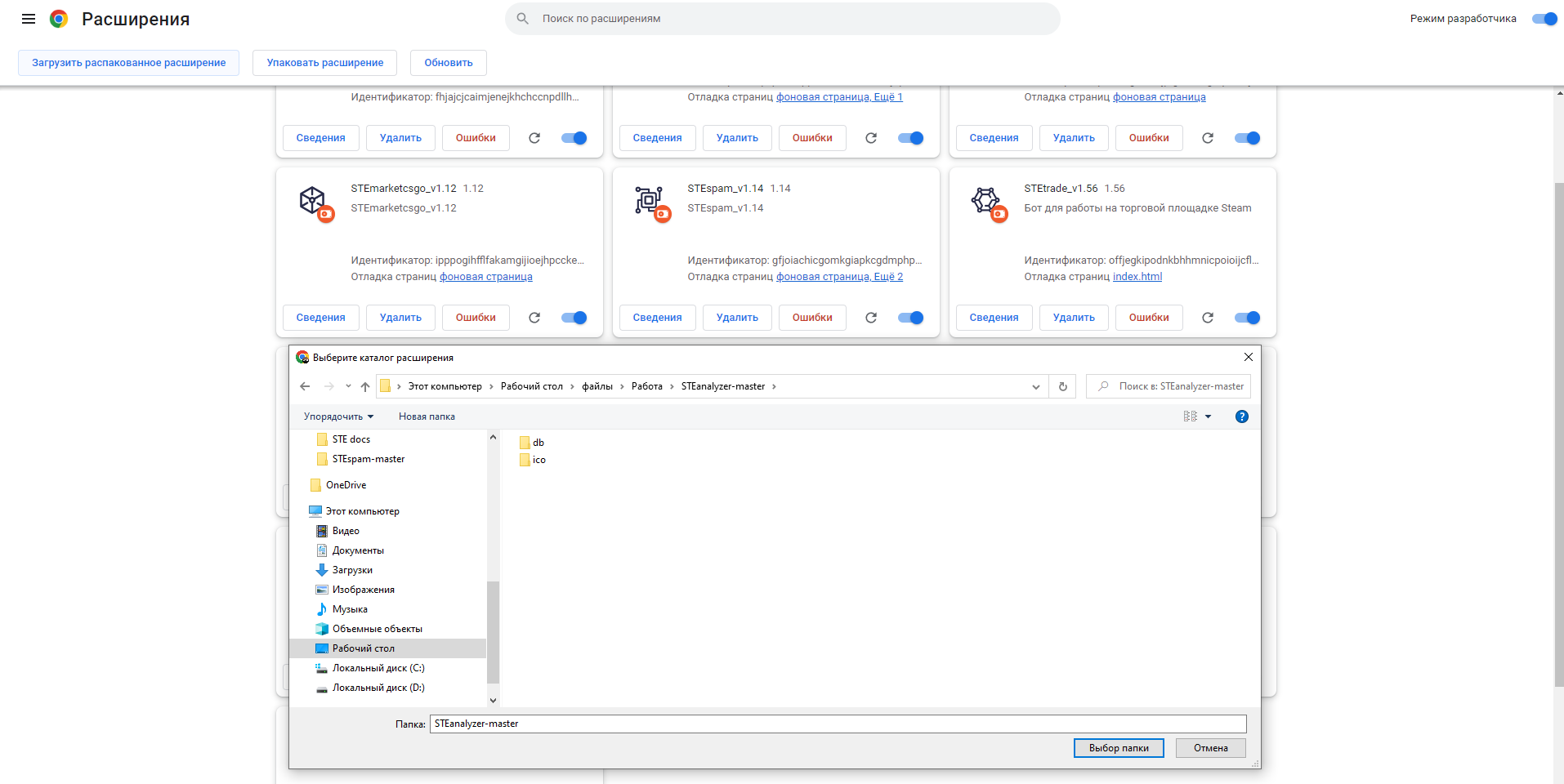Open the Упорядочить dropdown
This screenshot has width=1564, height=784.
[x=338, y=416]
